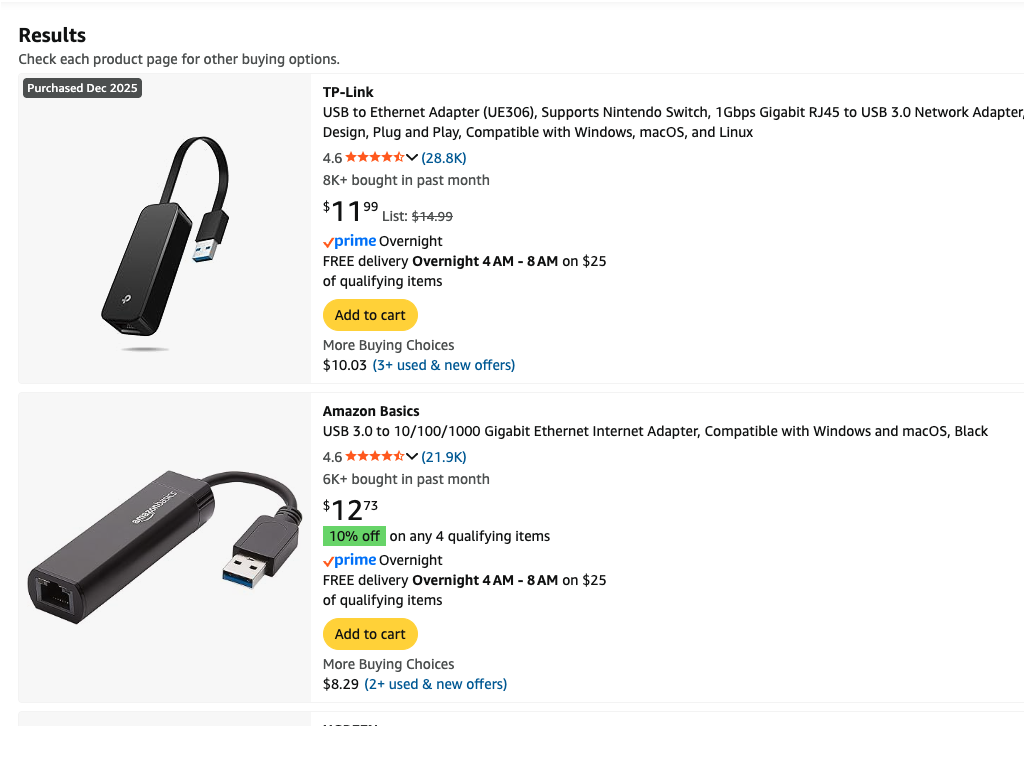
Task: Expand the Amazon Basics rating breakdown chevron
Action: pos(410,456)
